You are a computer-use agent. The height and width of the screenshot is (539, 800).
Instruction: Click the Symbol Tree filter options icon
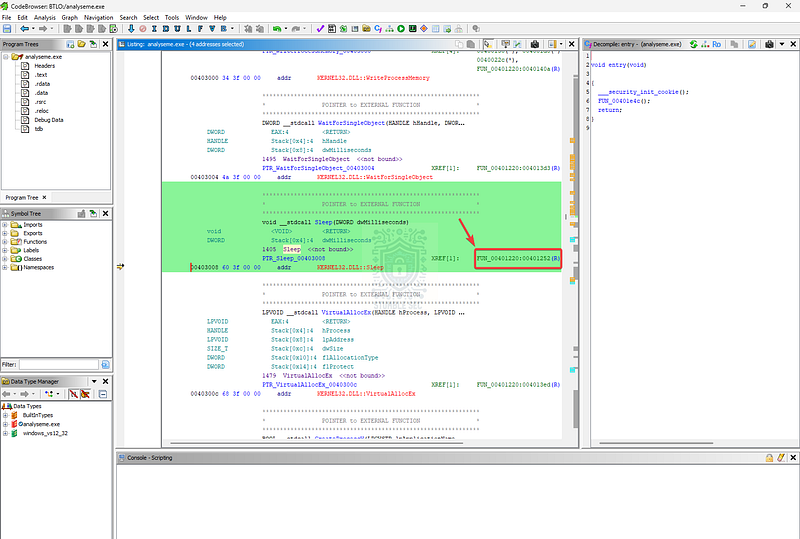[106, 364]
